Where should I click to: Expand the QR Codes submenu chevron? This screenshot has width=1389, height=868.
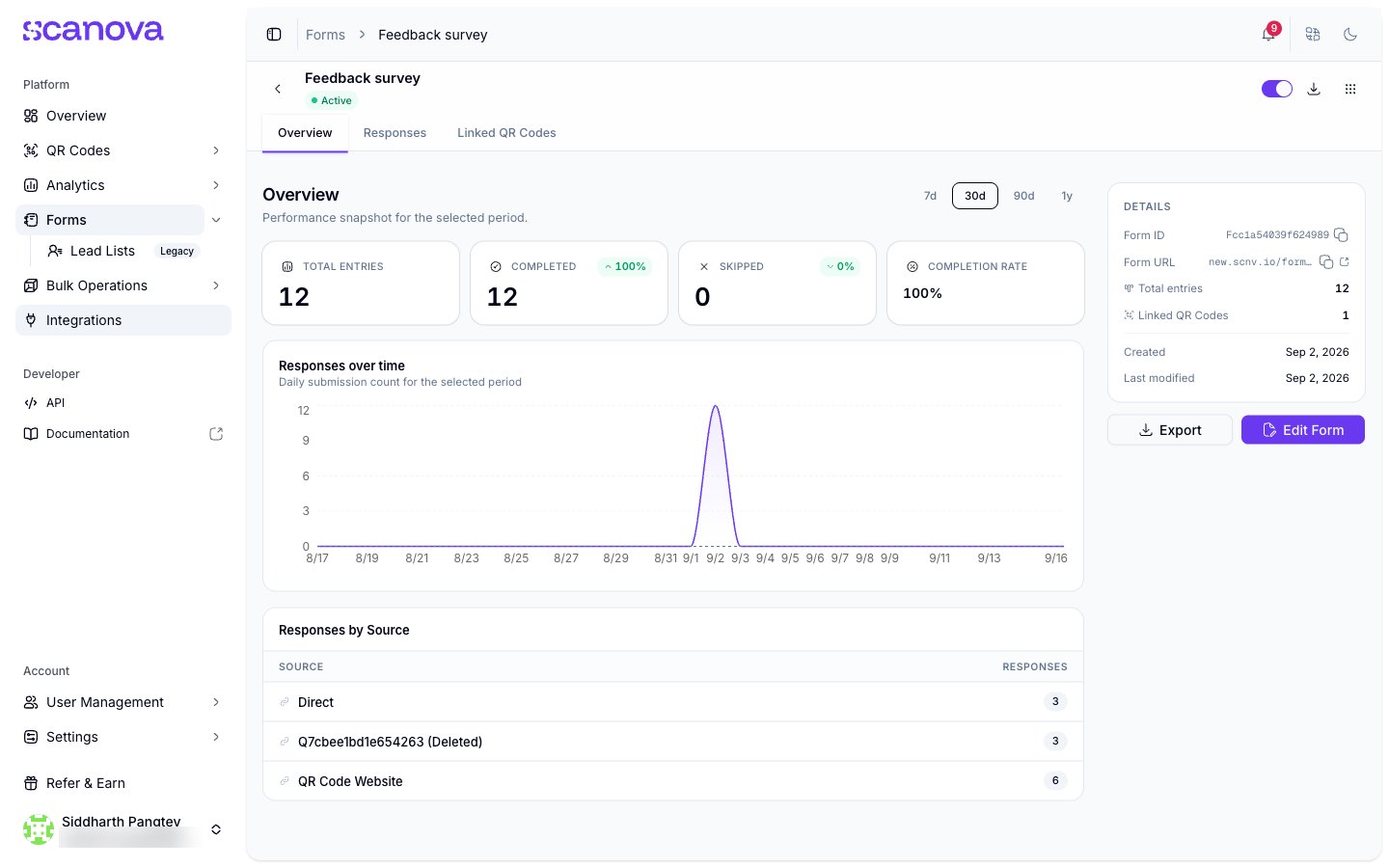click(x=216, y=150)
